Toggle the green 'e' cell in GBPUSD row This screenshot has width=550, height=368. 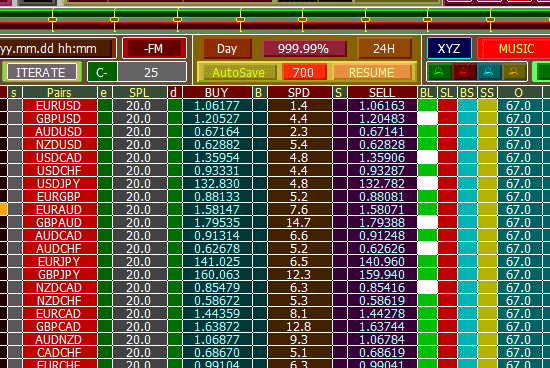[105, 118]
